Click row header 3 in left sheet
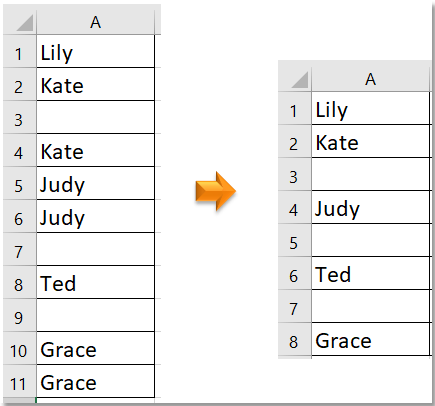The width and height of the screenshot is (435, 406). (x=20, y=117)
